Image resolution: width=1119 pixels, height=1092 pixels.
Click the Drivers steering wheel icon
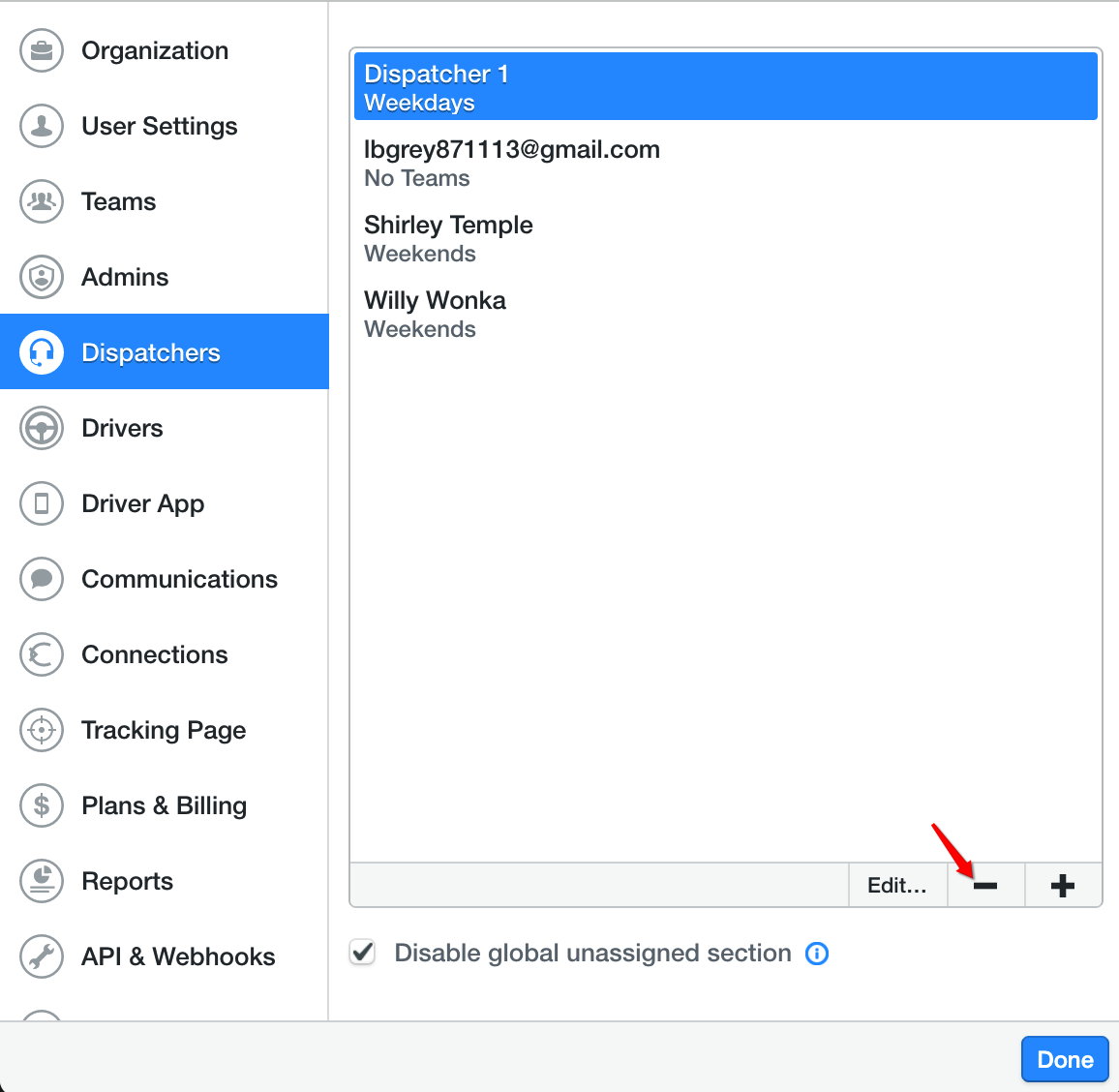coord(42,428)
